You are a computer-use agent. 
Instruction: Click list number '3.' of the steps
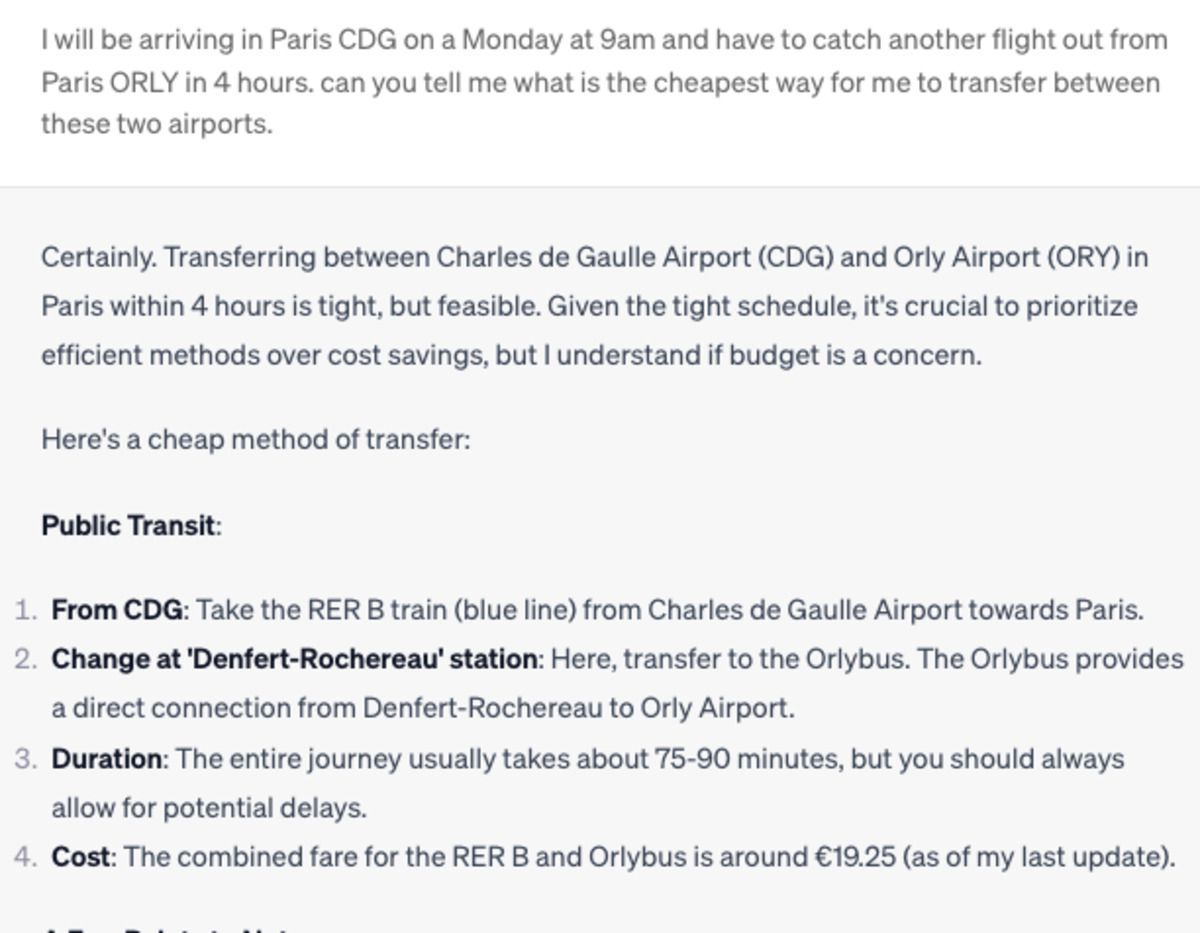tap(27, 759)
